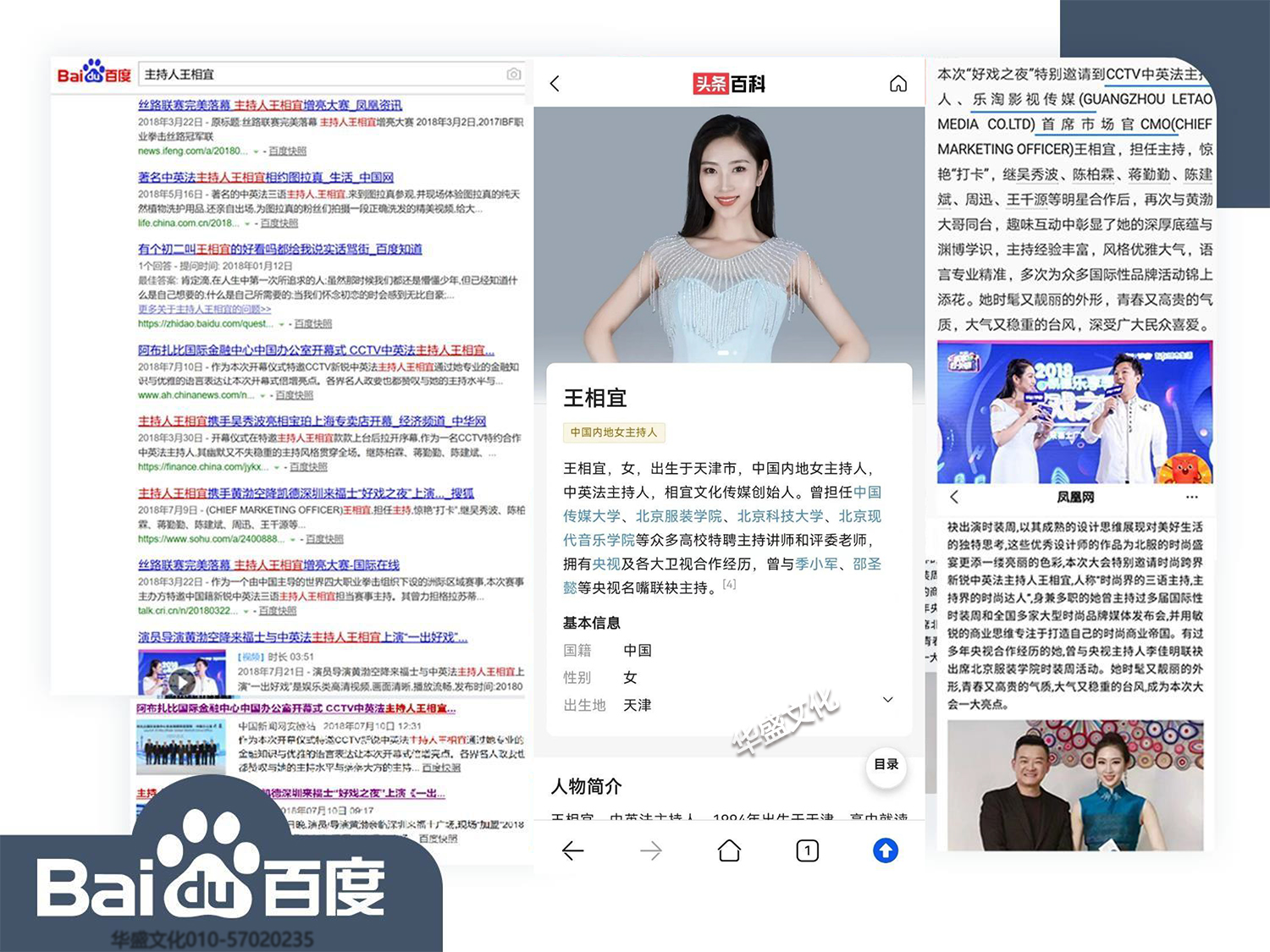Tap the 头条百科 logo at top
The image size is (1270, 952).
click(x=729, y=84)
